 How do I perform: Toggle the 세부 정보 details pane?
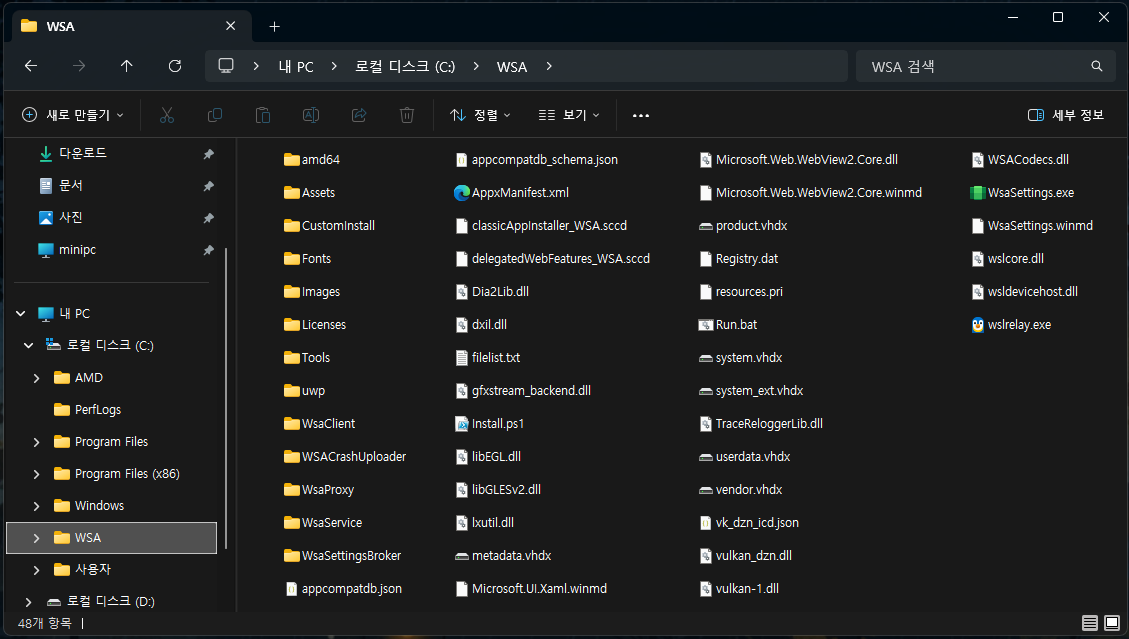(x=1066, y=115)
